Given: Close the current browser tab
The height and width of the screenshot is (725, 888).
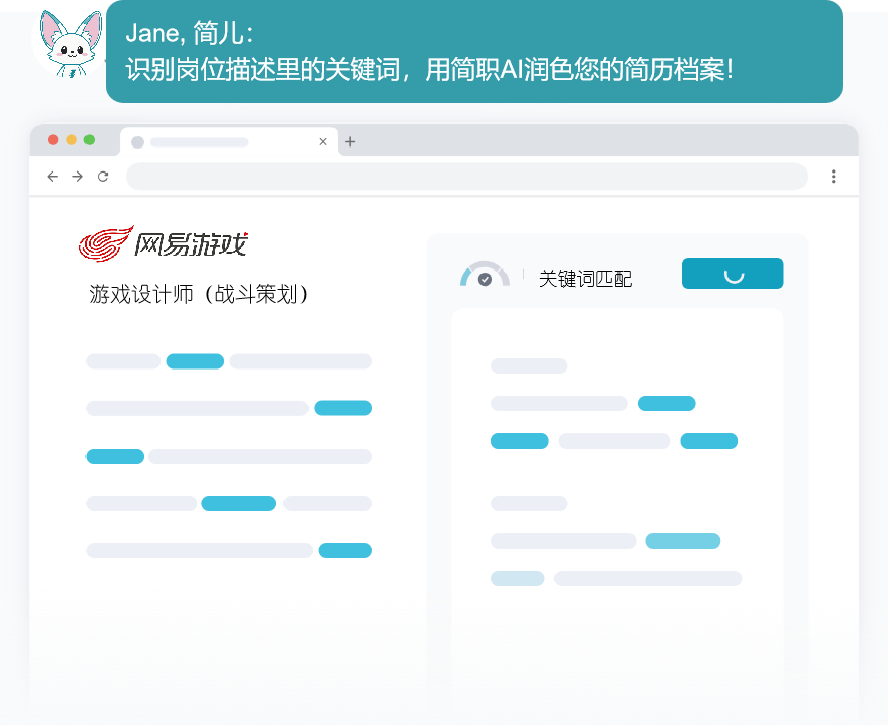Looking at the screenshot, I should coord(322,142).
